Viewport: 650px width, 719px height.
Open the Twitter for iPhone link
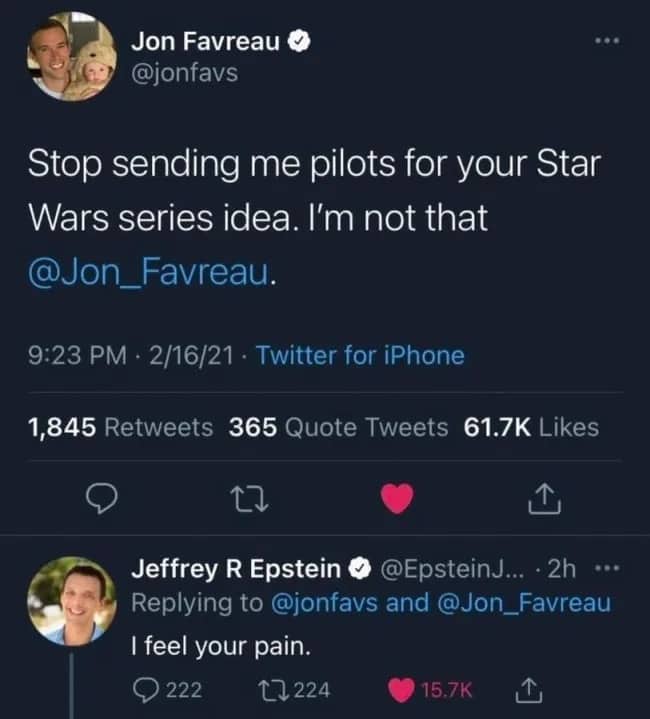click(x=360, y=355)
